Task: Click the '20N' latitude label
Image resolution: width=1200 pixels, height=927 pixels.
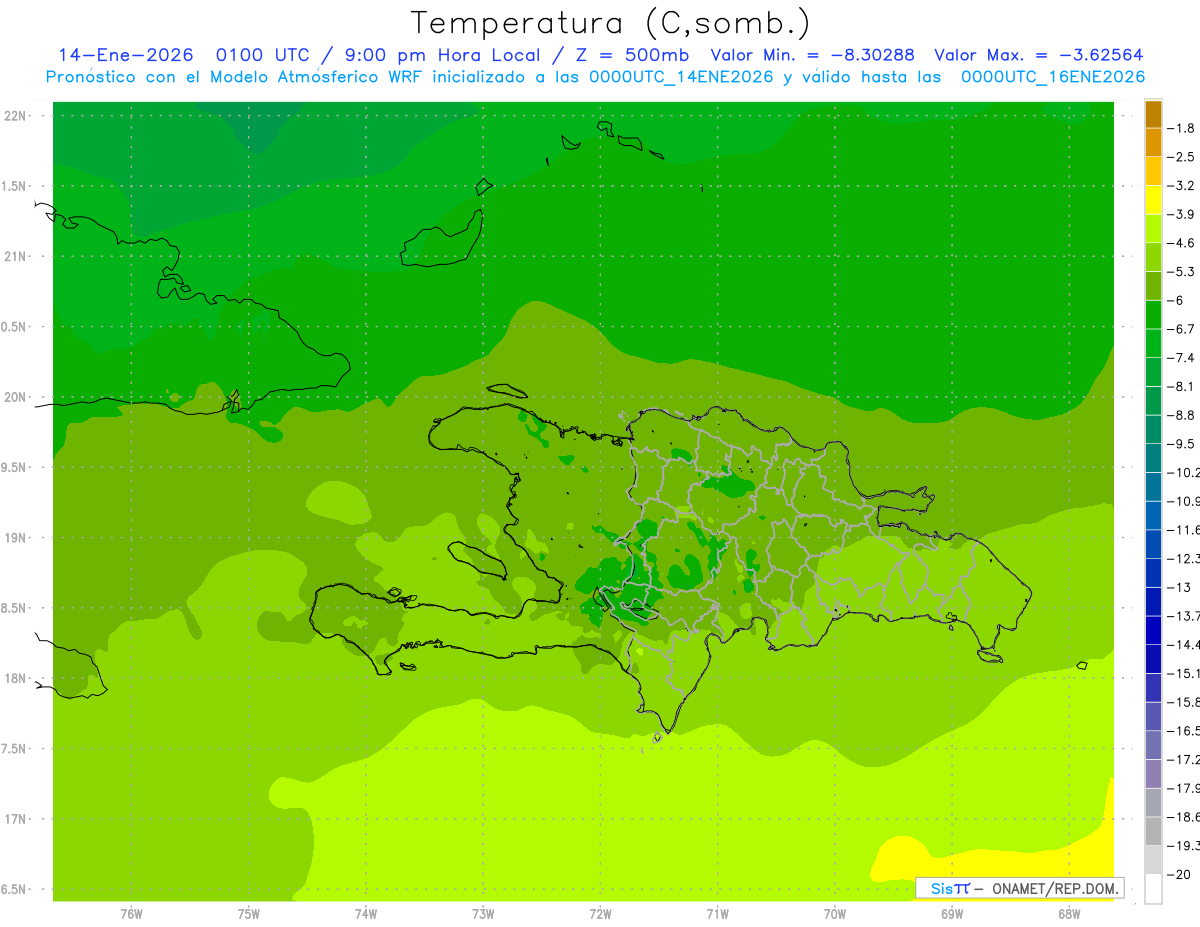Action: click(x=15, y=397)
